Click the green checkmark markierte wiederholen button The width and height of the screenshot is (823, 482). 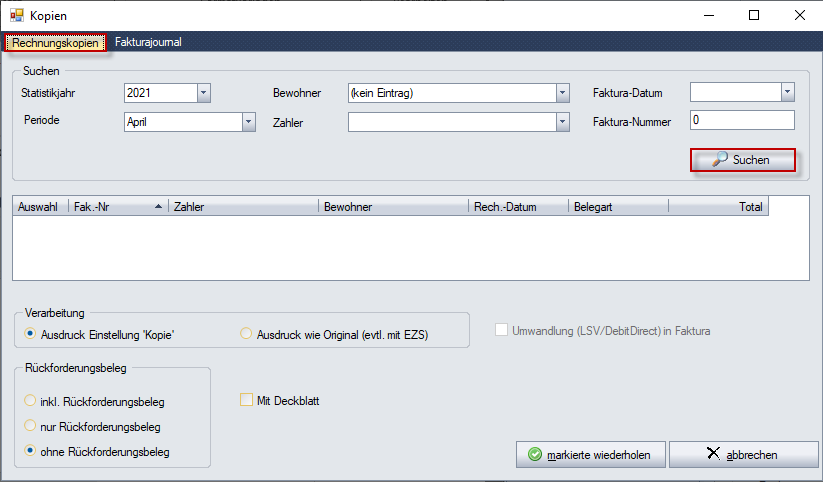coord(590,455)
